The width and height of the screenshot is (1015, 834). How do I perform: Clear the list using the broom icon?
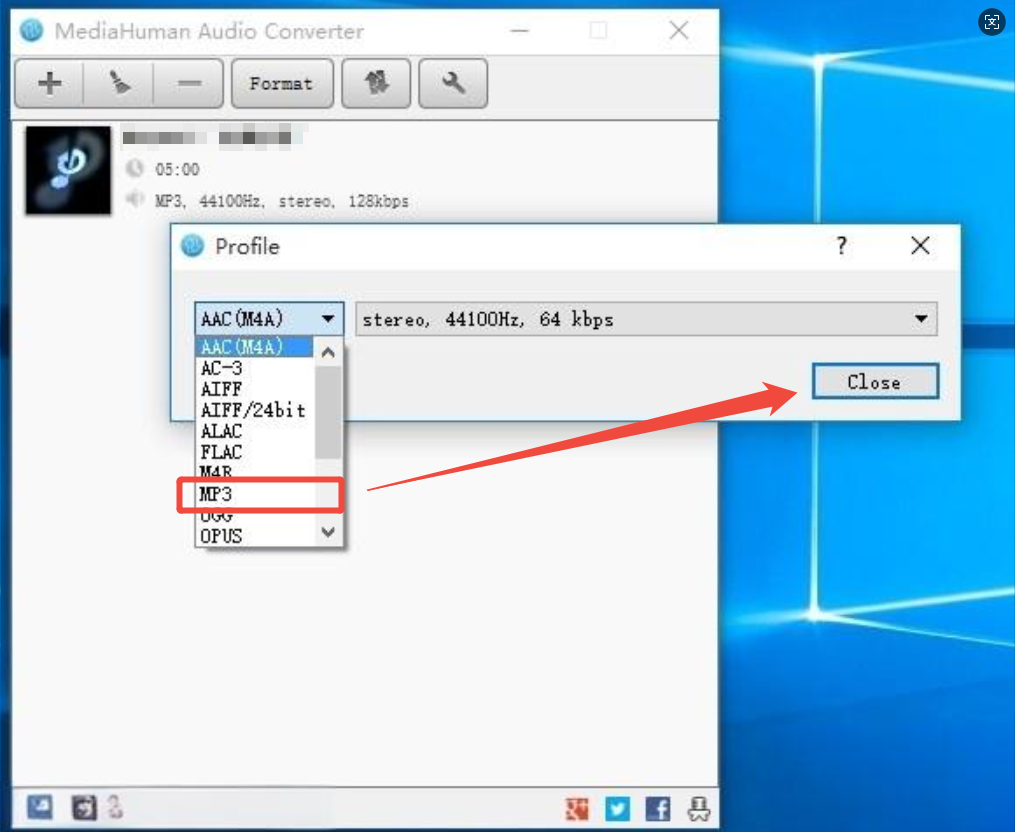tap(119, 83)
